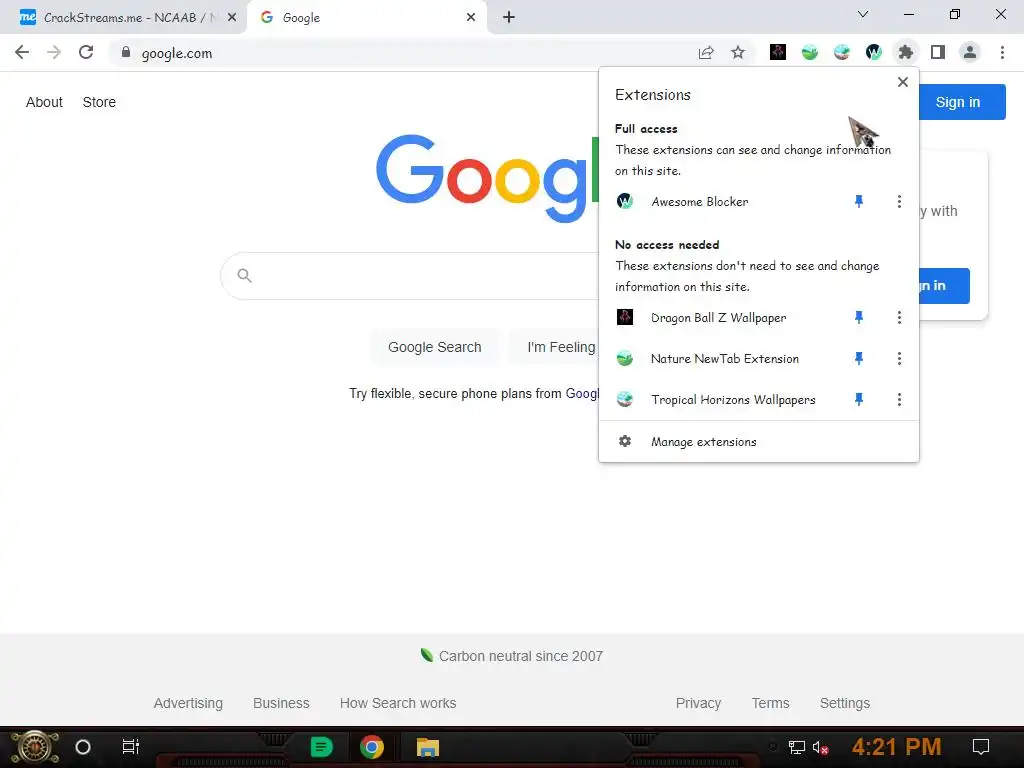Image resolution: width=1024 pixels, height=768 pixels.
Task: Open more actions for Nature NewTab Extension
Action: [x=899, y=358]
